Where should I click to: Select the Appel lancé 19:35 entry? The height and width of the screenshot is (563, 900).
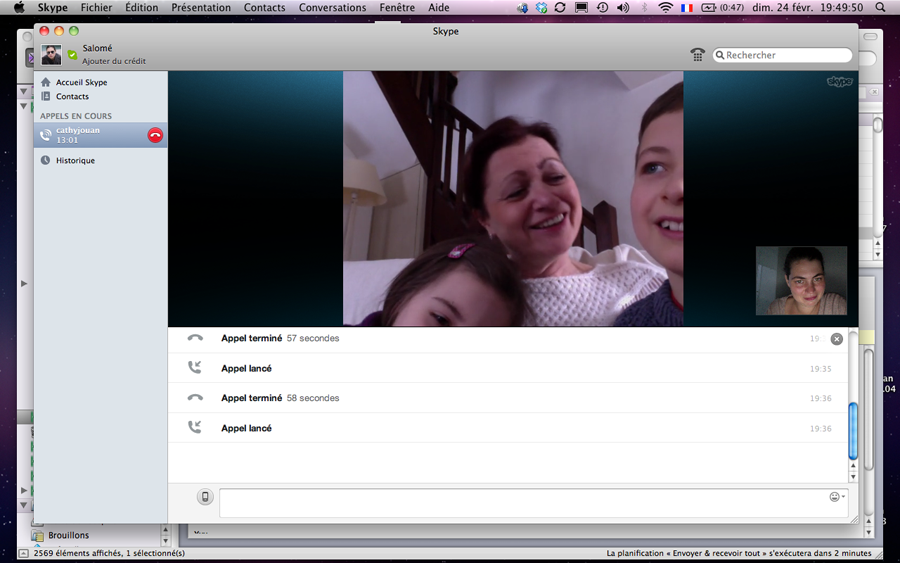(508, 368)
